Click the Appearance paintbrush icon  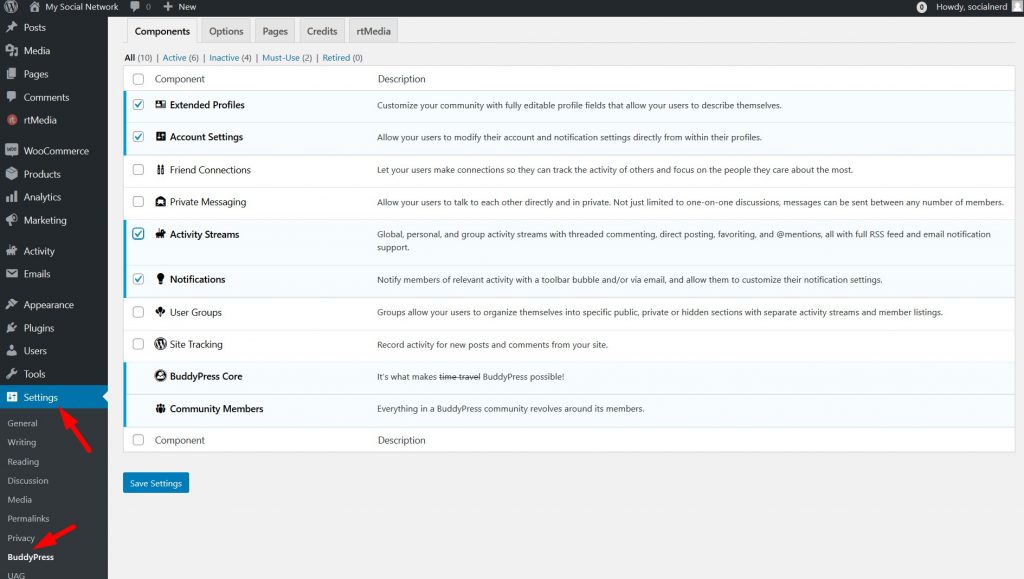(12, 304)
